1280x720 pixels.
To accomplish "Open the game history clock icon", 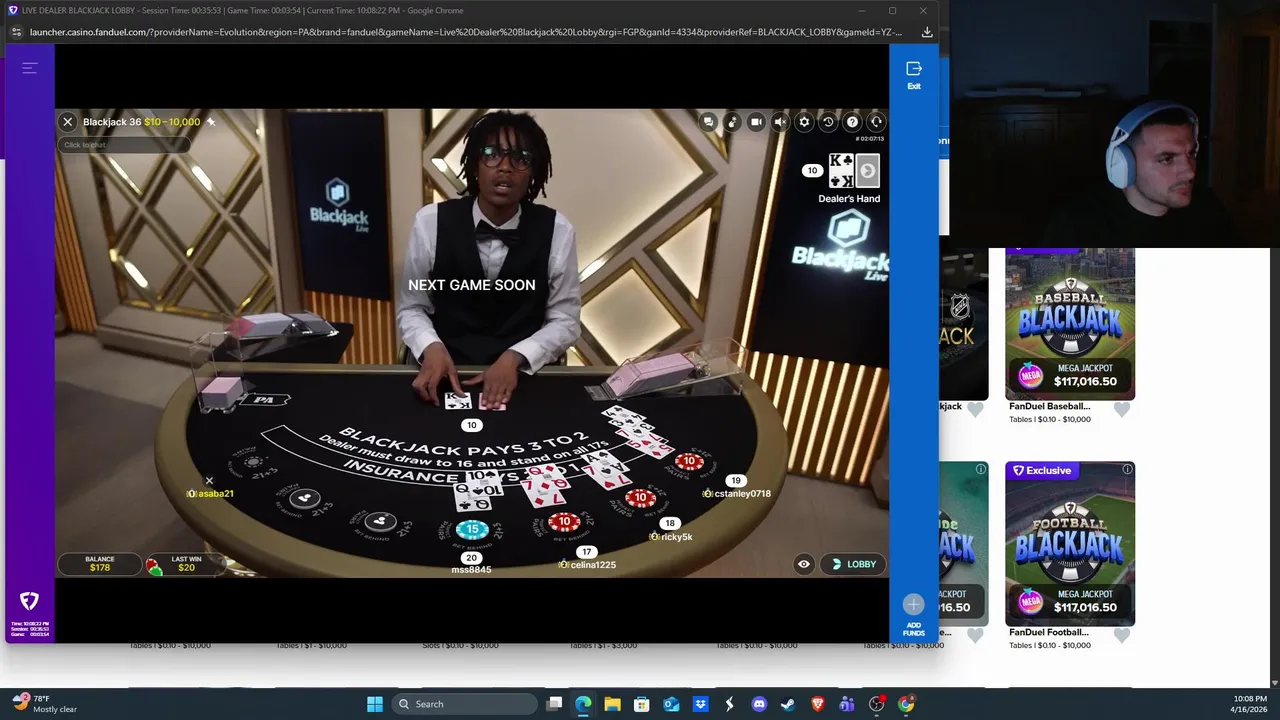I will coord(828,122).
